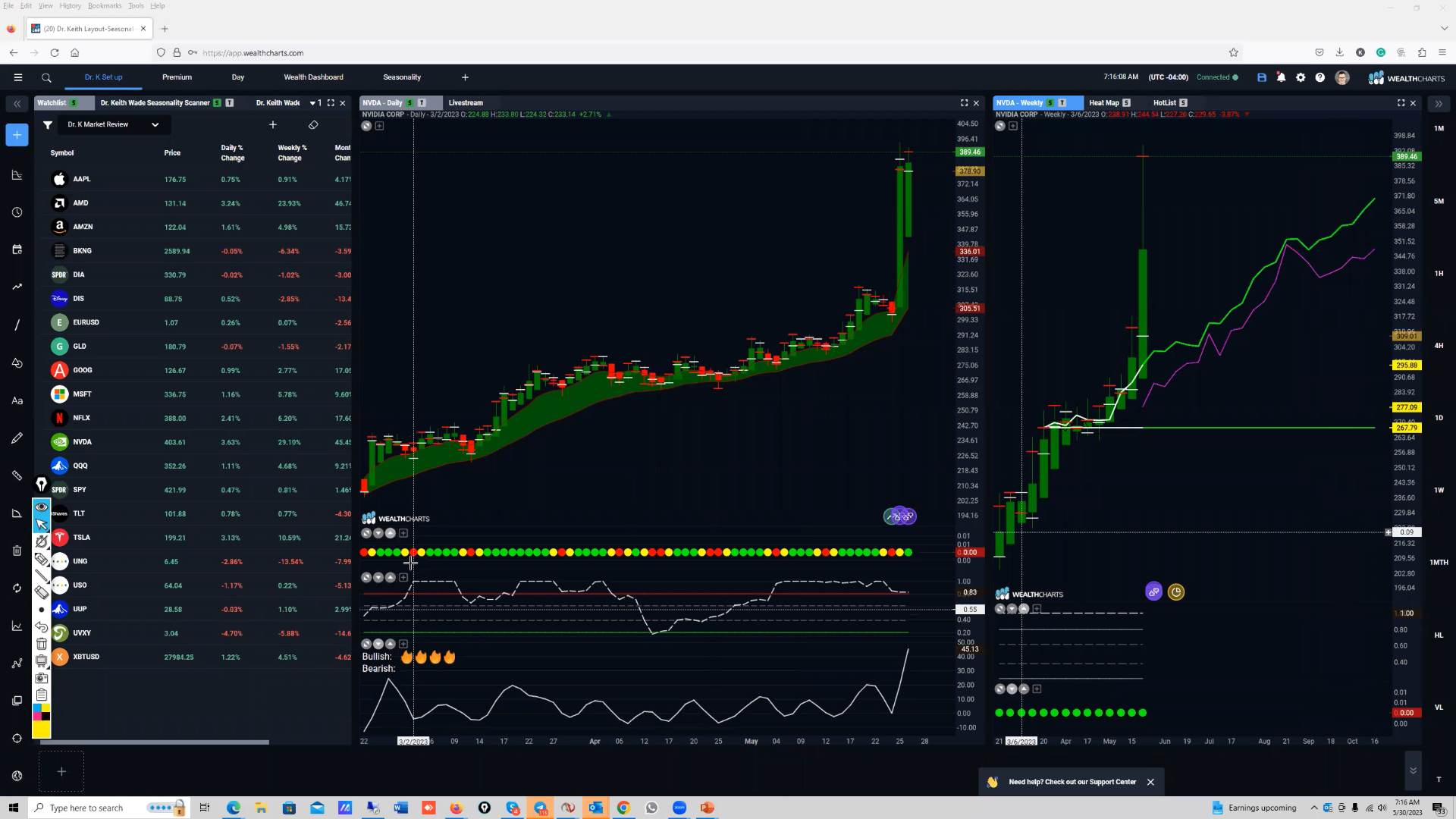Screen dimensions: 1456x819
Task: Open the symbol search magnifier
Action: (x=46, y=77)
